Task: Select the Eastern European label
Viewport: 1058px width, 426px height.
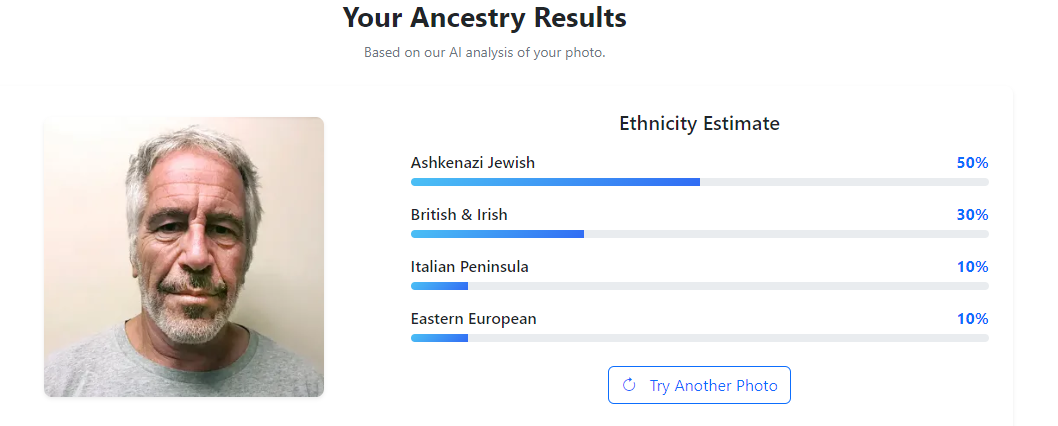Action: pos(473,318)
